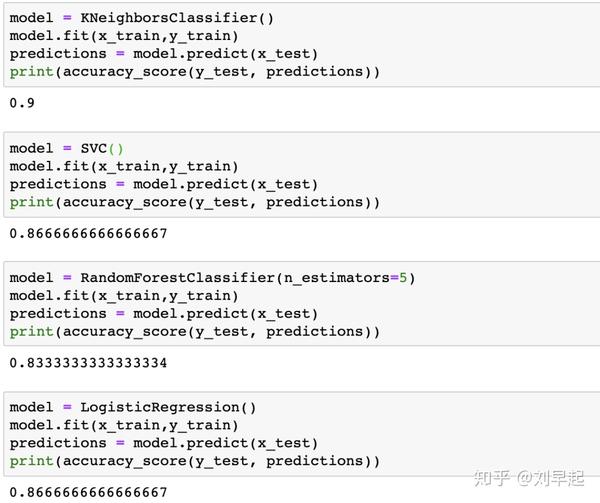Click the print statement in the SVC cell
Image resolution: width=600 pixels, height=503 pixels.
tap(195, 202)
